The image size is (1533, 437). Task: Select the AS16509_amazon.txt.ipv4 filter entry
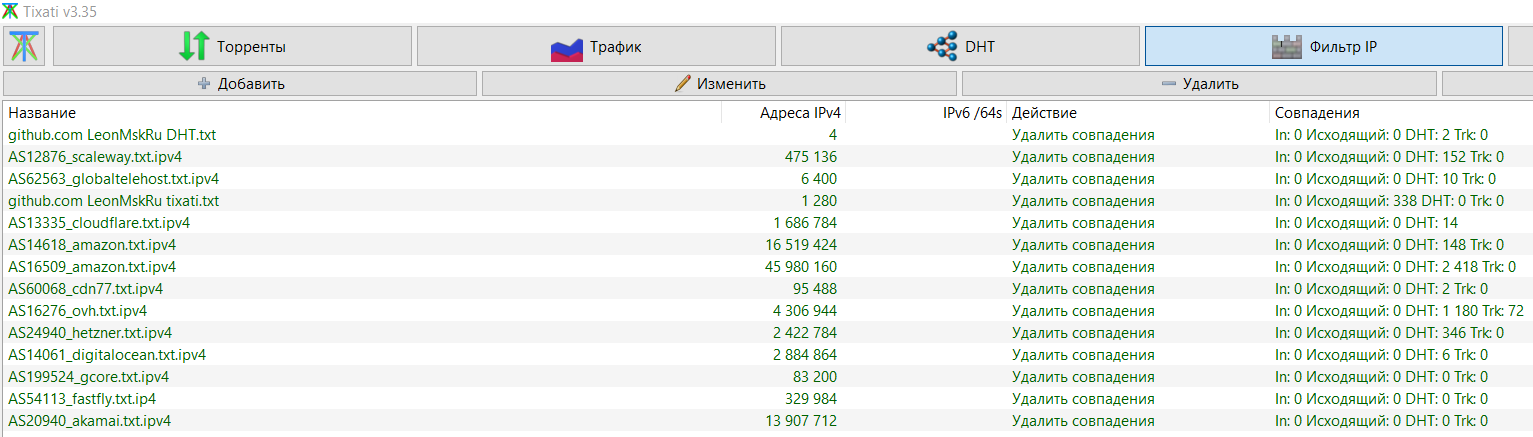coord(766,267)
